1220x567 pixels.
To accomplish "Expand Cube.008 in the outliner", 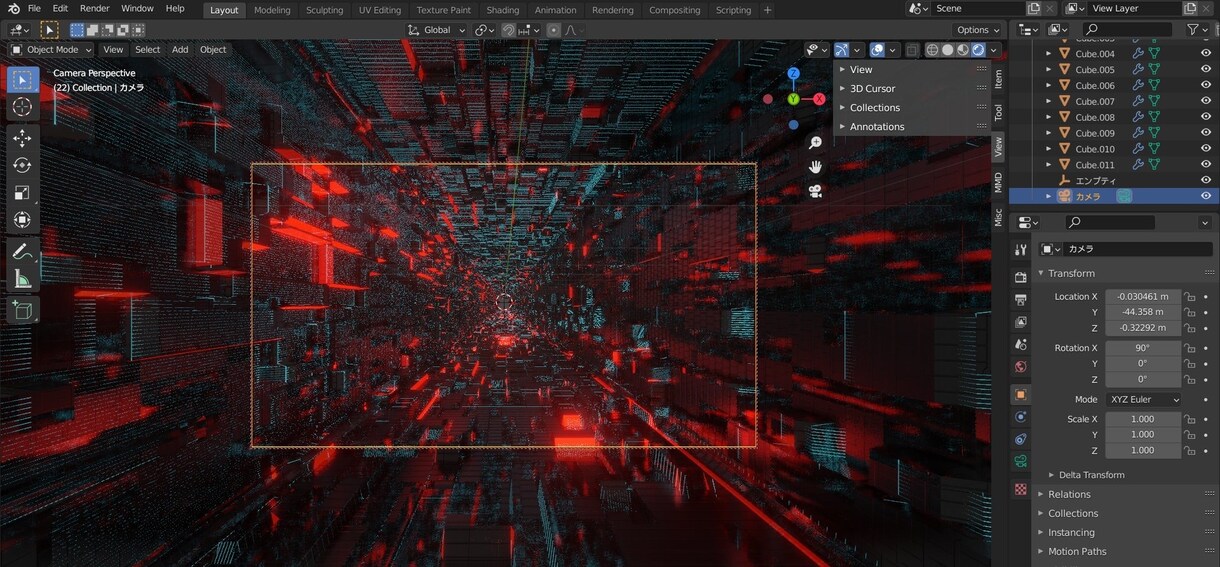I will pos(1049,117).
